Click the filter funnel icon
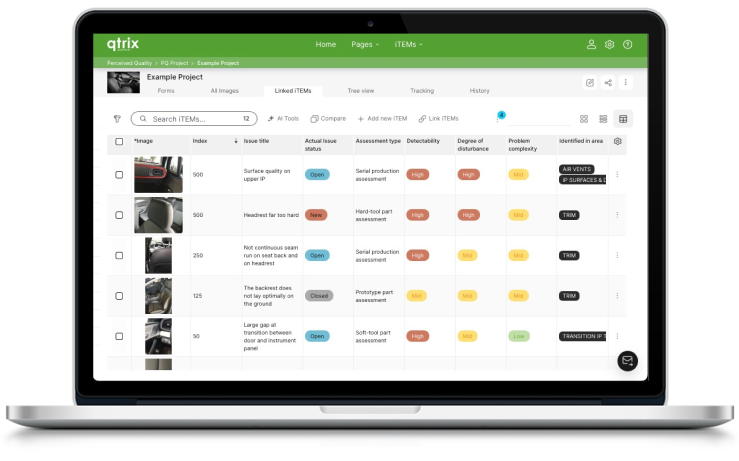 click(x=117, y=119)
